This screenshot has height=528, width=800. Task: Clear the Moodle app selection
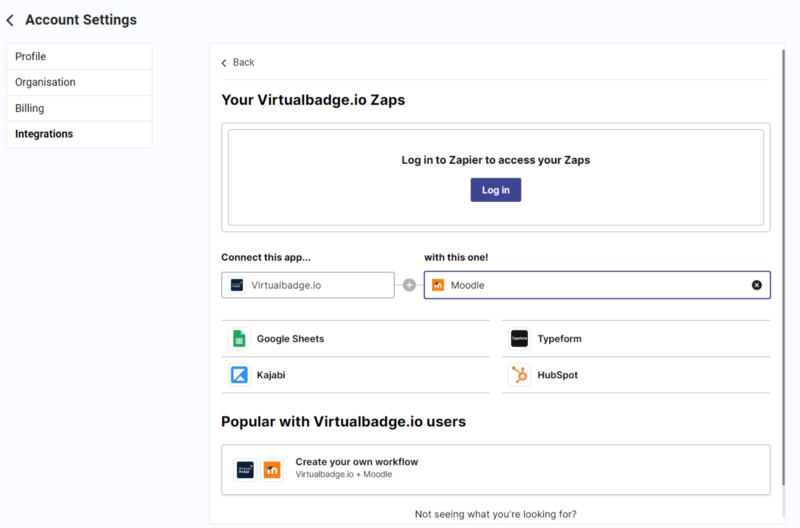(757, 285)
